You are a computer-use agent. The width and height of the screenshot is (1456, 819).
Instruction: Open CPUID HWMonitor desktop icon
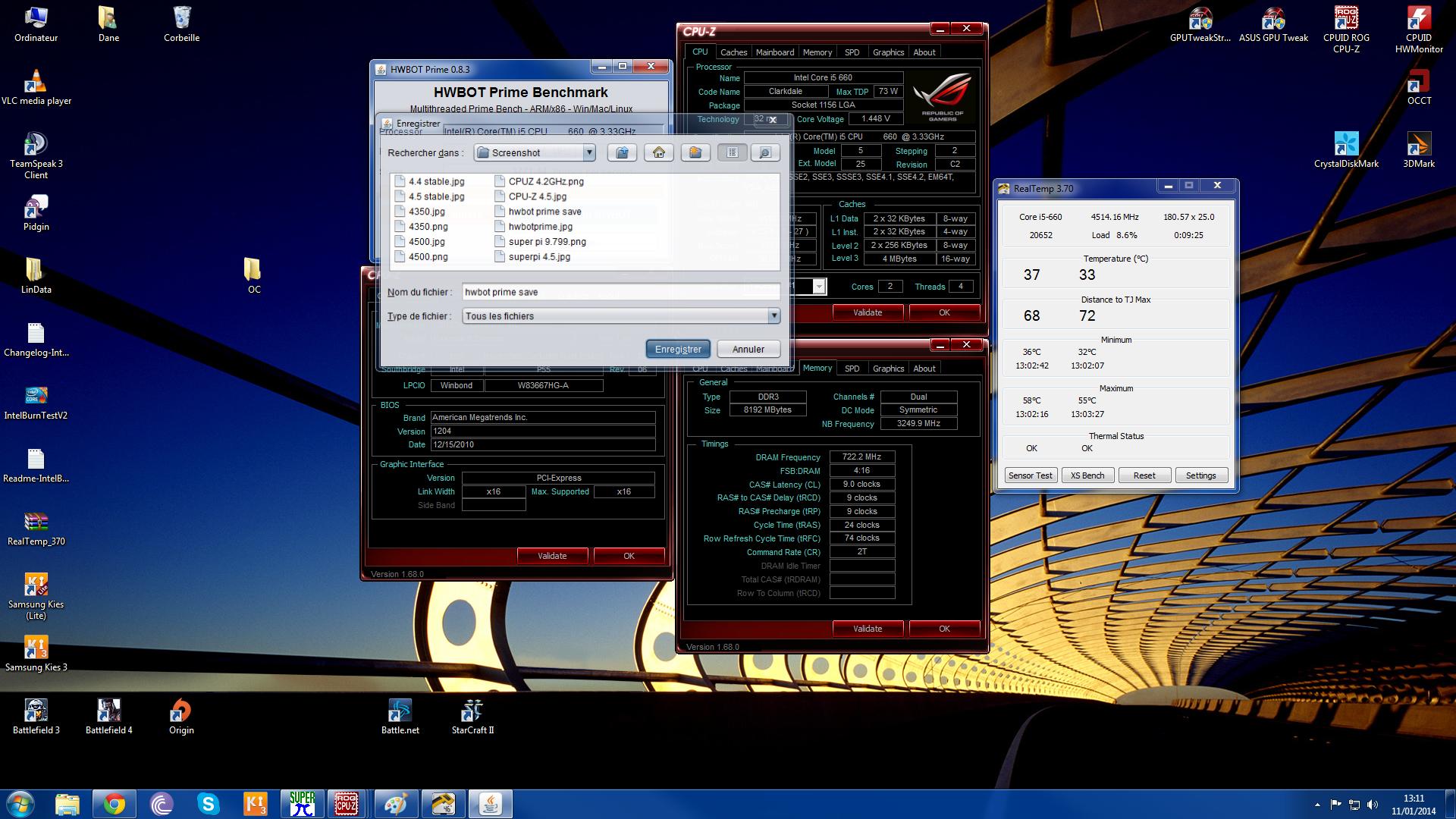1419,30
